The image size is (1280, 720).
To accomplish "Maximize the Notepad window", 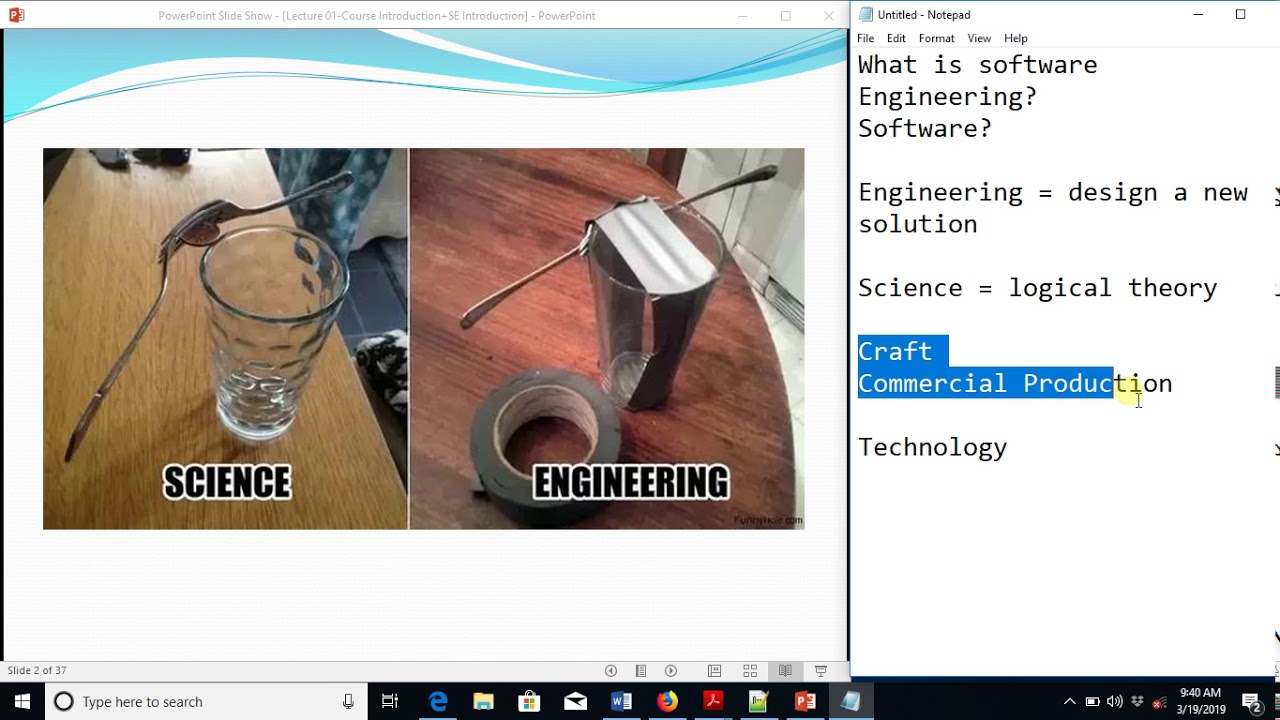I will pyautogui.click(x=1240, y=15).
